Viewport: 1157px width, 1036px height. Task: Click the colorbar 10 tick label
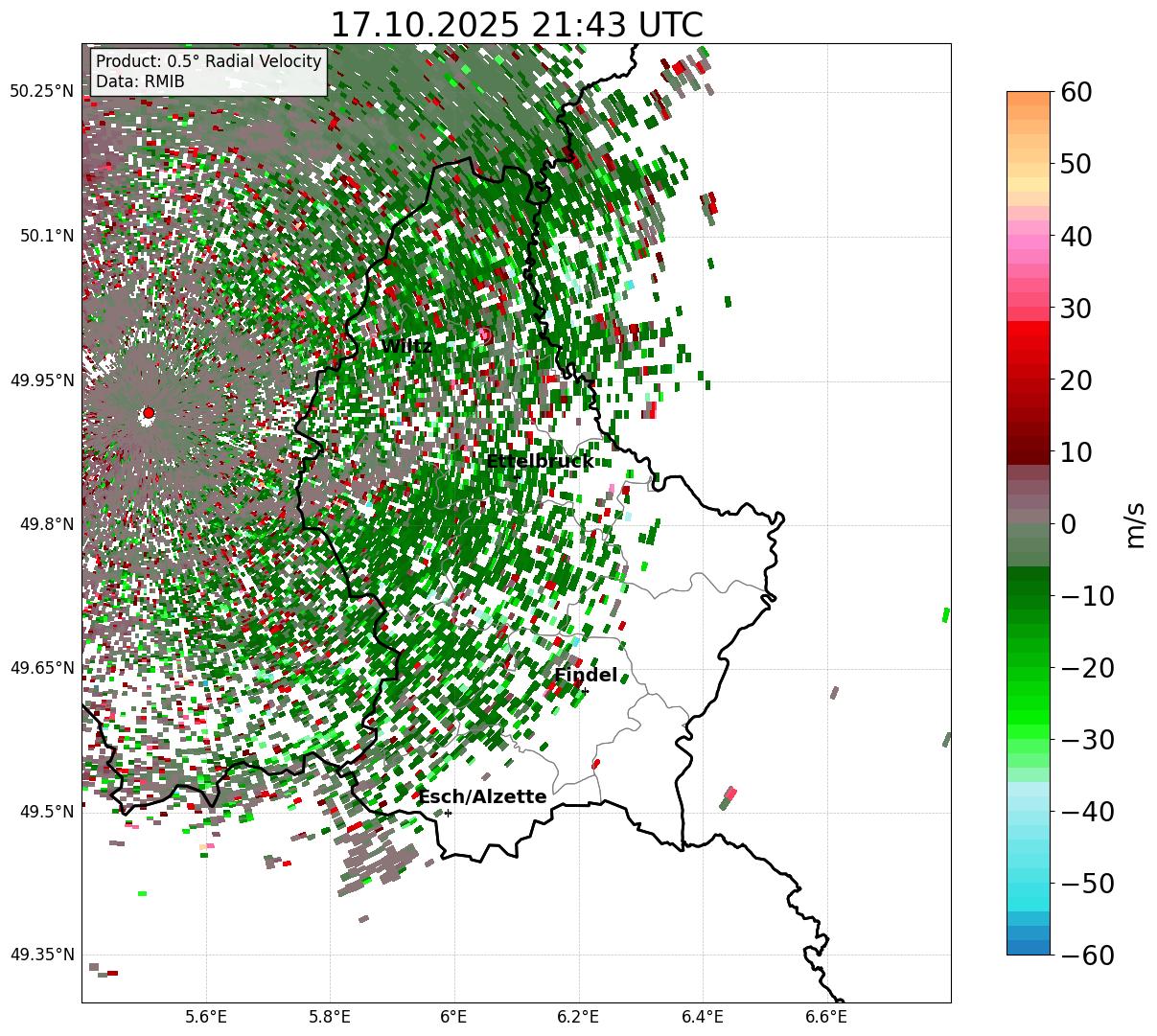click(1078, 452)
